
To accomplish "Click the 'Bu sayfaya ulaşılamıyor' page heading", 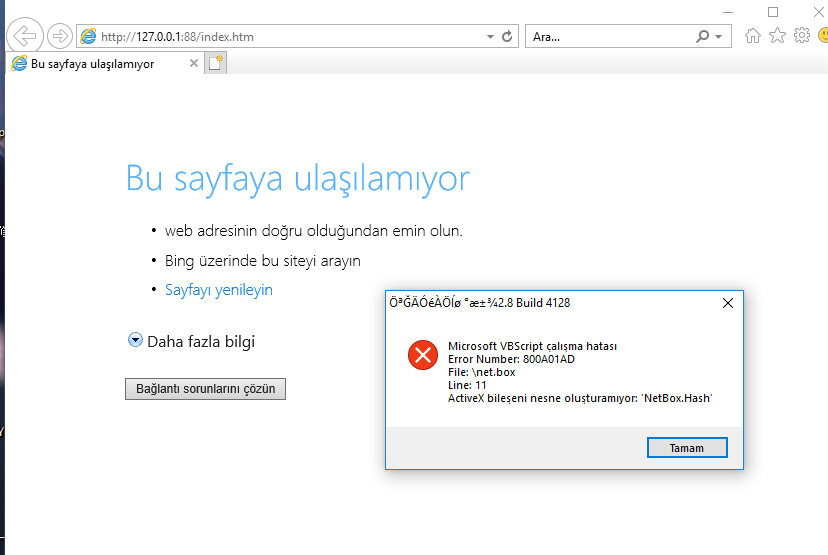I will click(x=298, y=178).
